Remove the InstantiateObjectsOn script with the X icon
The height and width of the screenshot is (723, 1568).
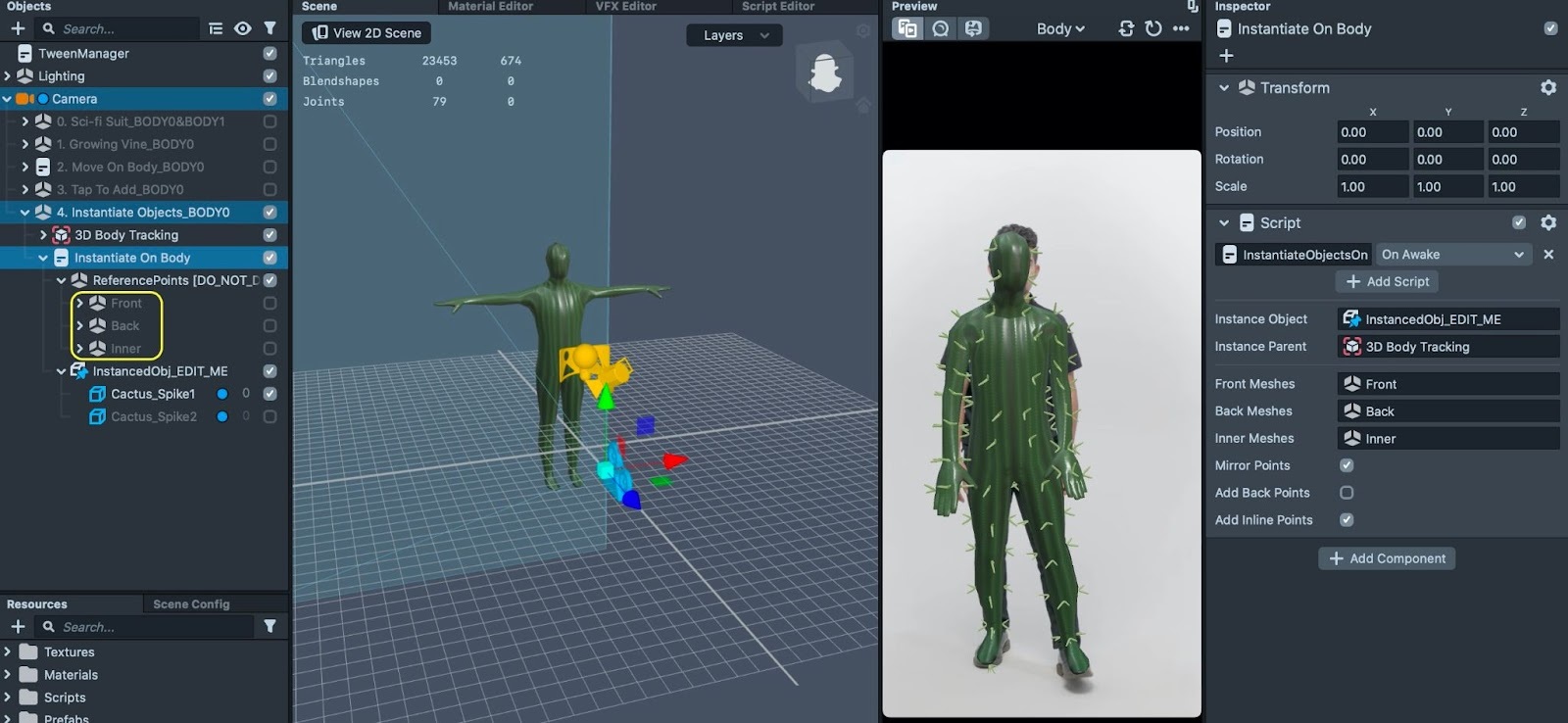point(1548,255)
